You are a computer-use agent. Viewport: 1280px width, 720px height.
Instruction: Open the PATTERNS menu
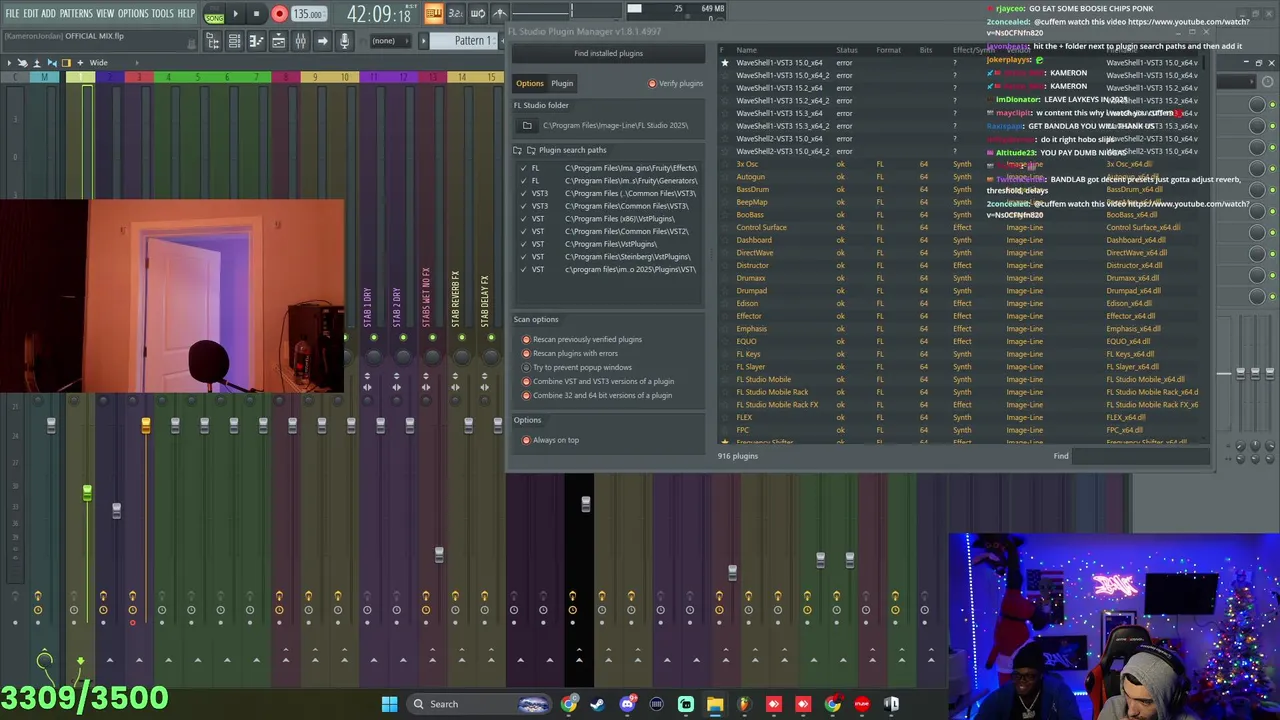76,14
